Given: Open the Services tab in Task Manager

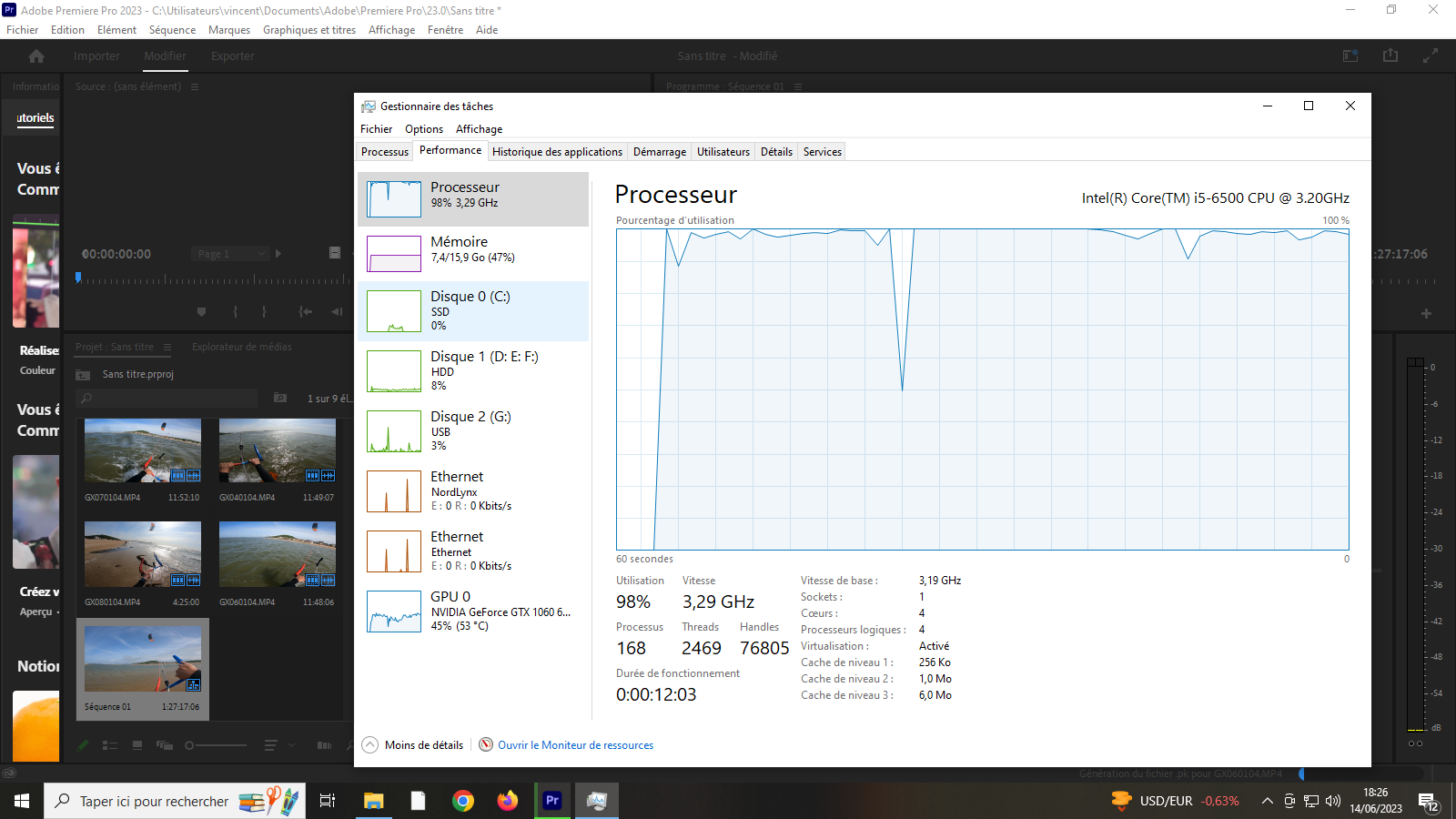Looking at the screenshot, I should 823,152.
